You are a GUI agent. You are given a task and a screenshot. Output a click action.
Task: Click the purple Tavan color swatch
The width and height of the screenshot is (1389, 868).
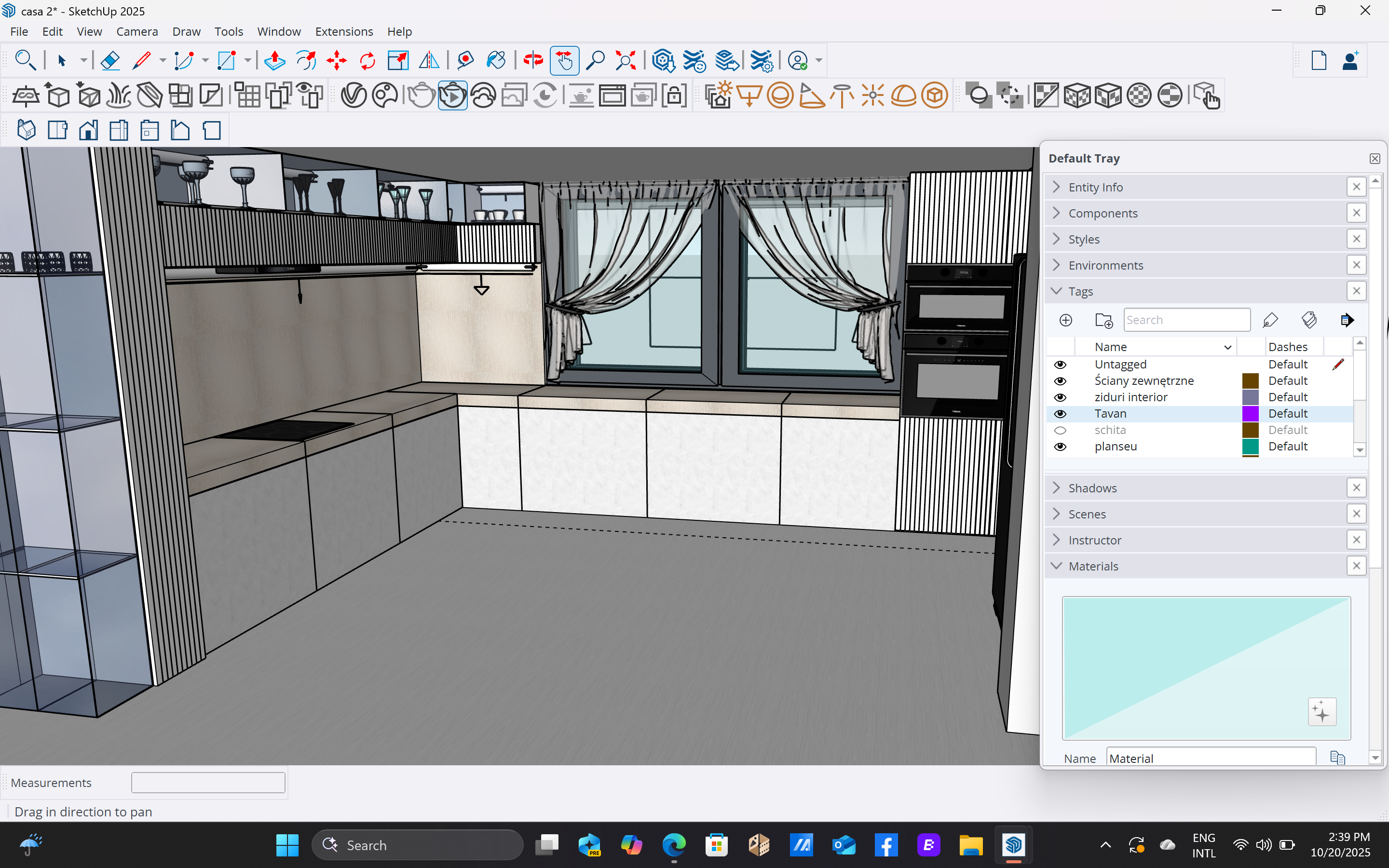pyautogui.click(x=1250, y=413)
